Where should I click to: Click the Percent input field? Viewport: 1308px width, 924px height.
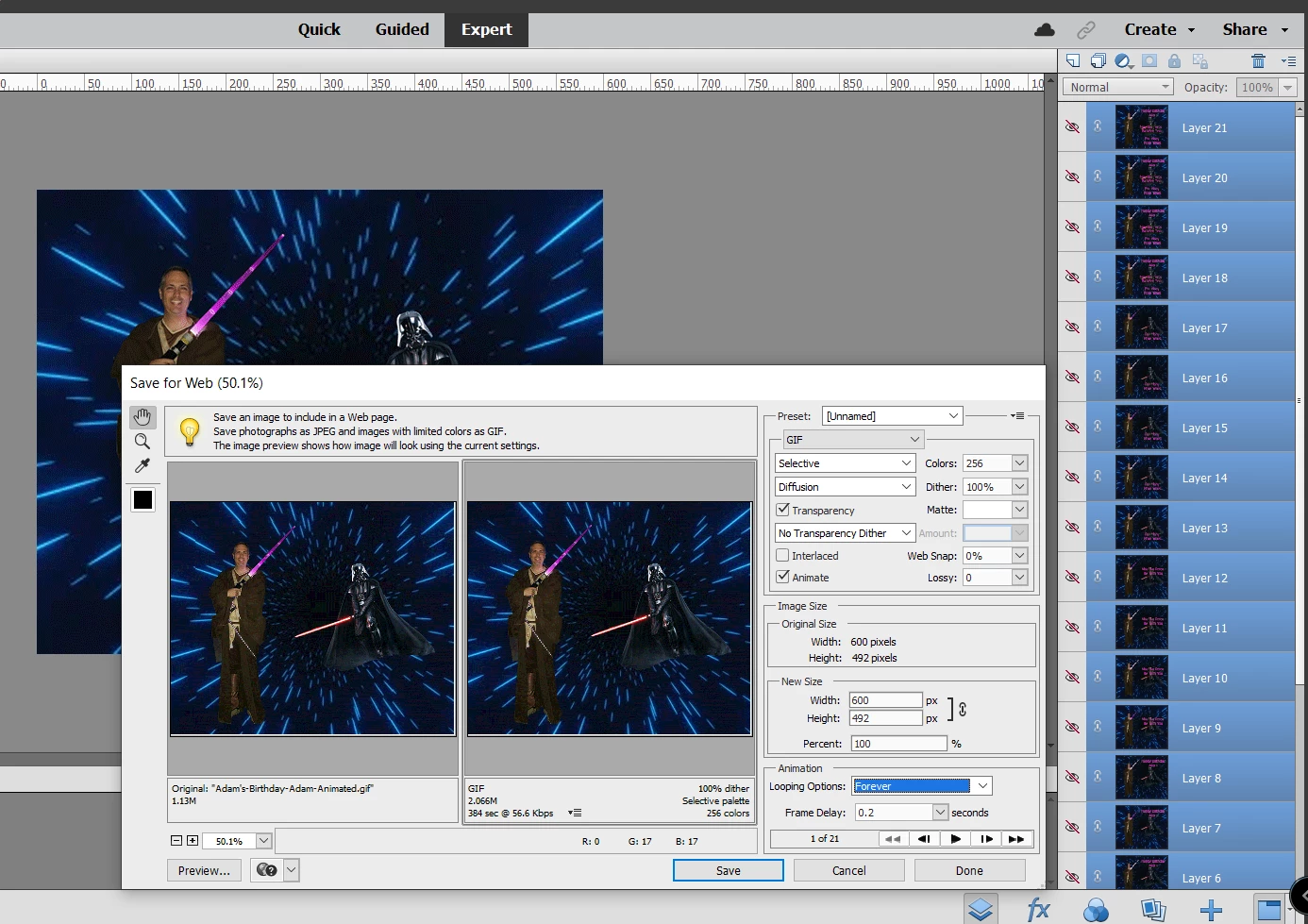(898, 744)
